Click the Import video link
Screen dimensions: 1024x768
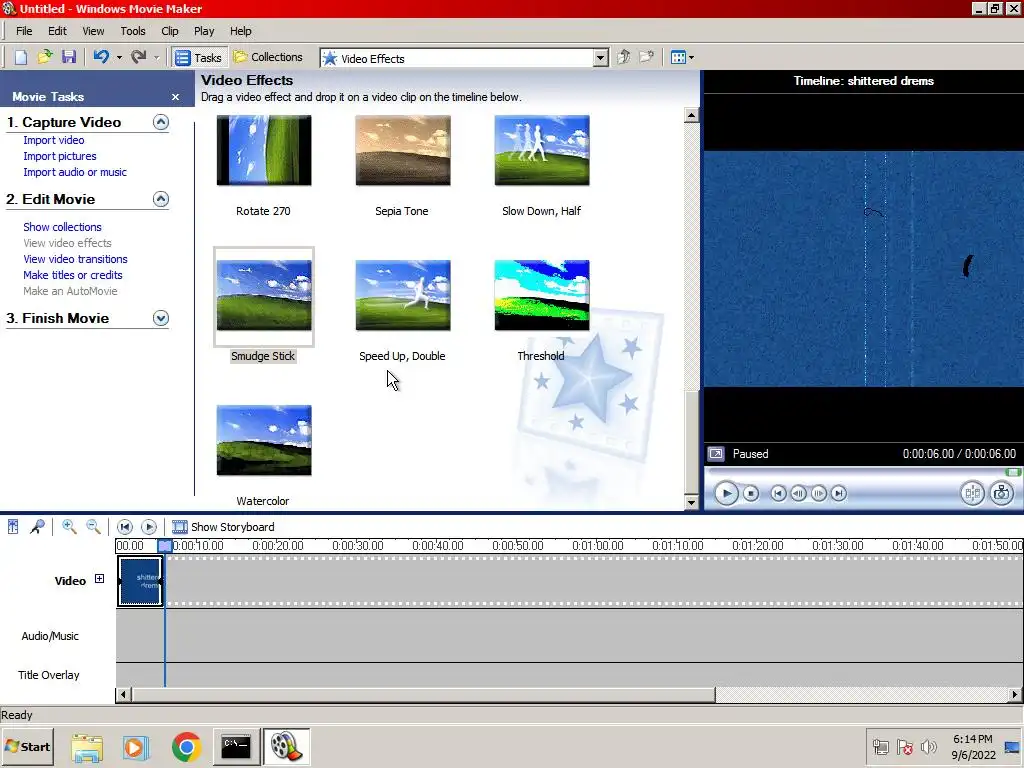pos(54,140)
